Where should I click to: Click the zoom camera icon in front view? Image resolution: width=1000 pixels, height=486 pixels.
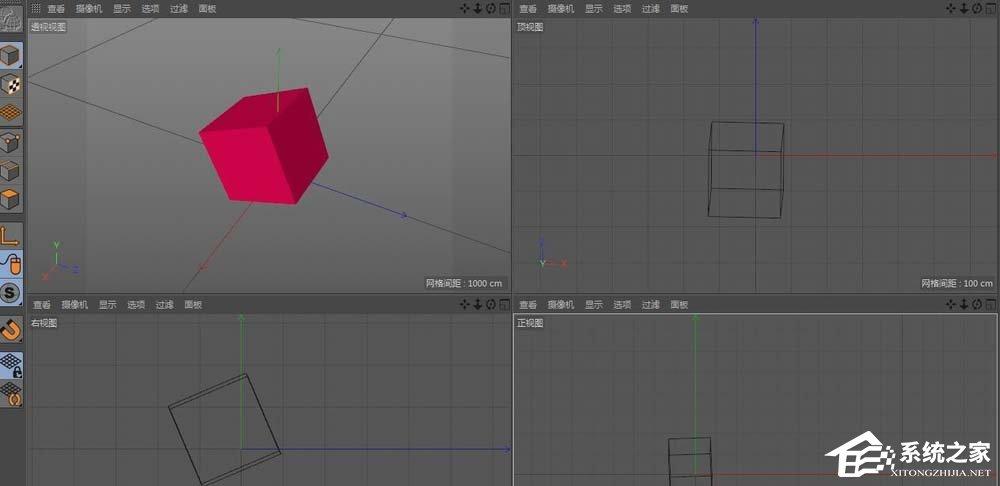[964, 304]
